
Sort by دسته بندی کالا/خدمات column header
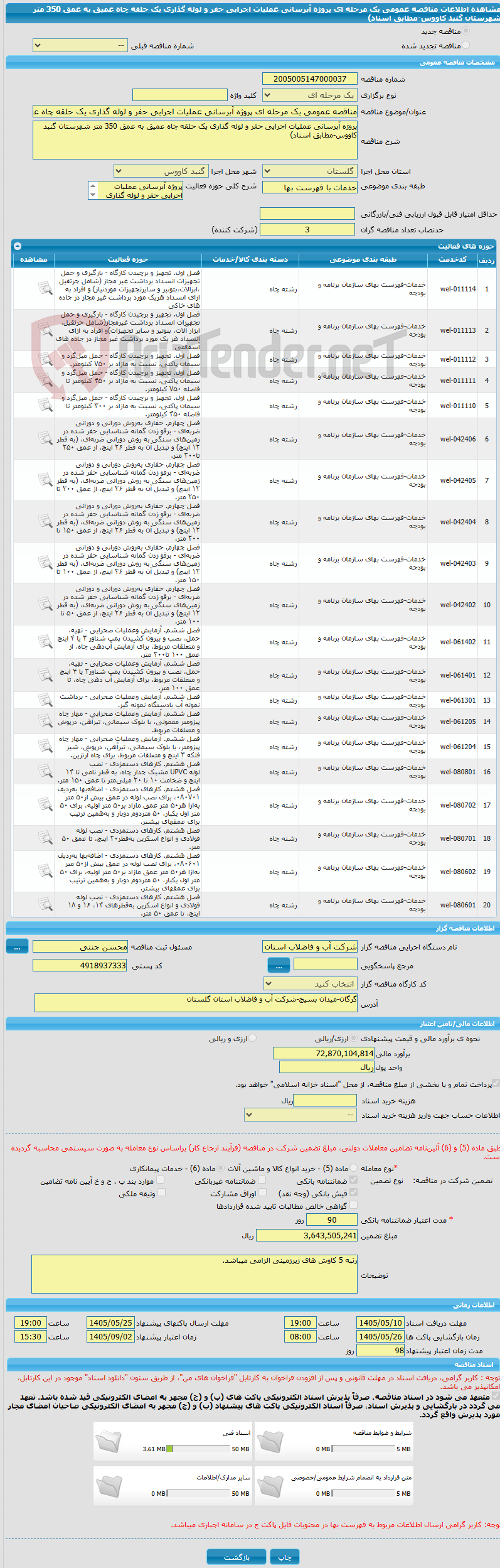pyautogui.click(x=250, y=259)
